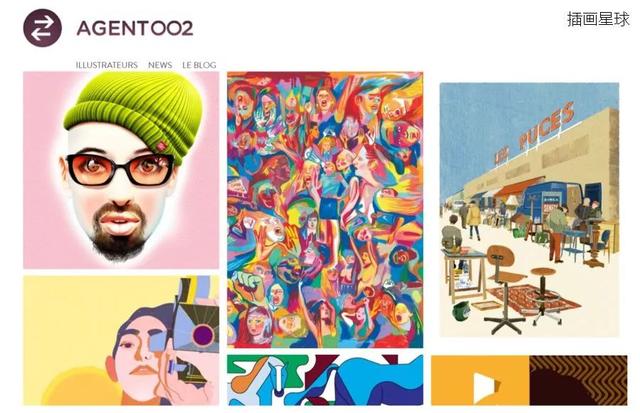Click the brown zigzag pattern thumbnail area

(578, 380)
